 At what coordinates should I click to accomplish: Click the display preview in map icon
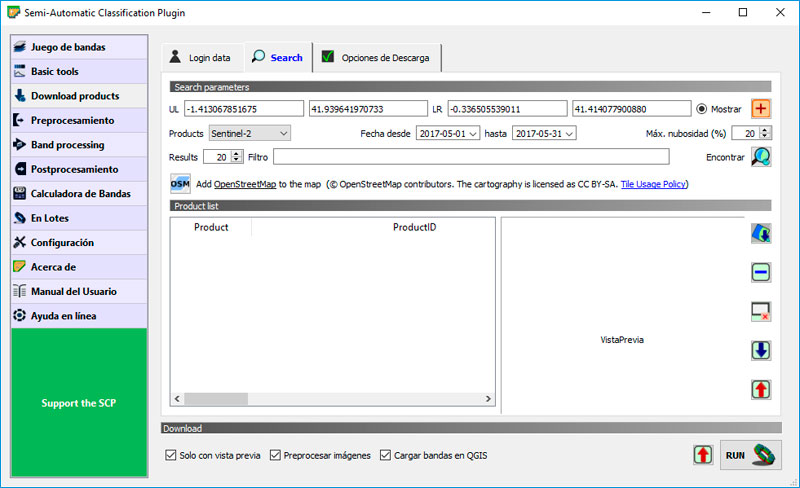pyautogui.click(x=761, y=233)
